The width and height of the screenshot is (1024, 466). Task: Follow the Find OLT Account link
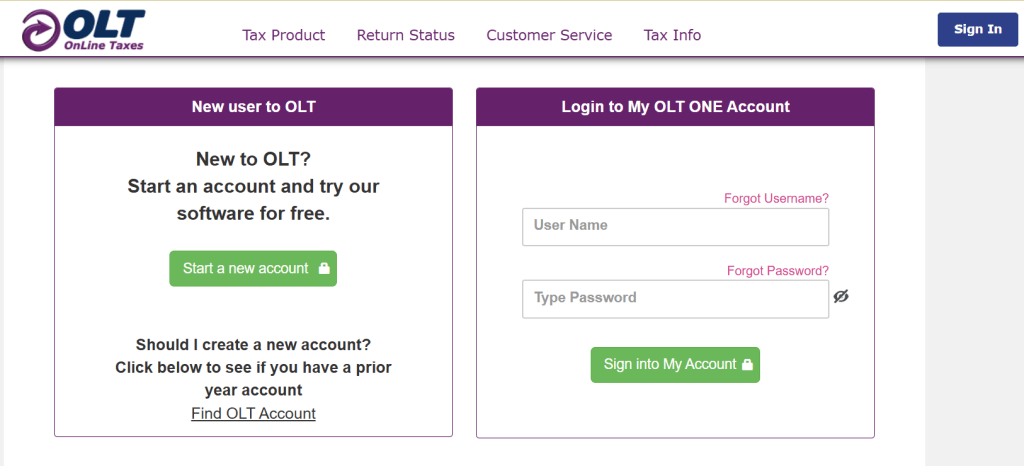253,413
